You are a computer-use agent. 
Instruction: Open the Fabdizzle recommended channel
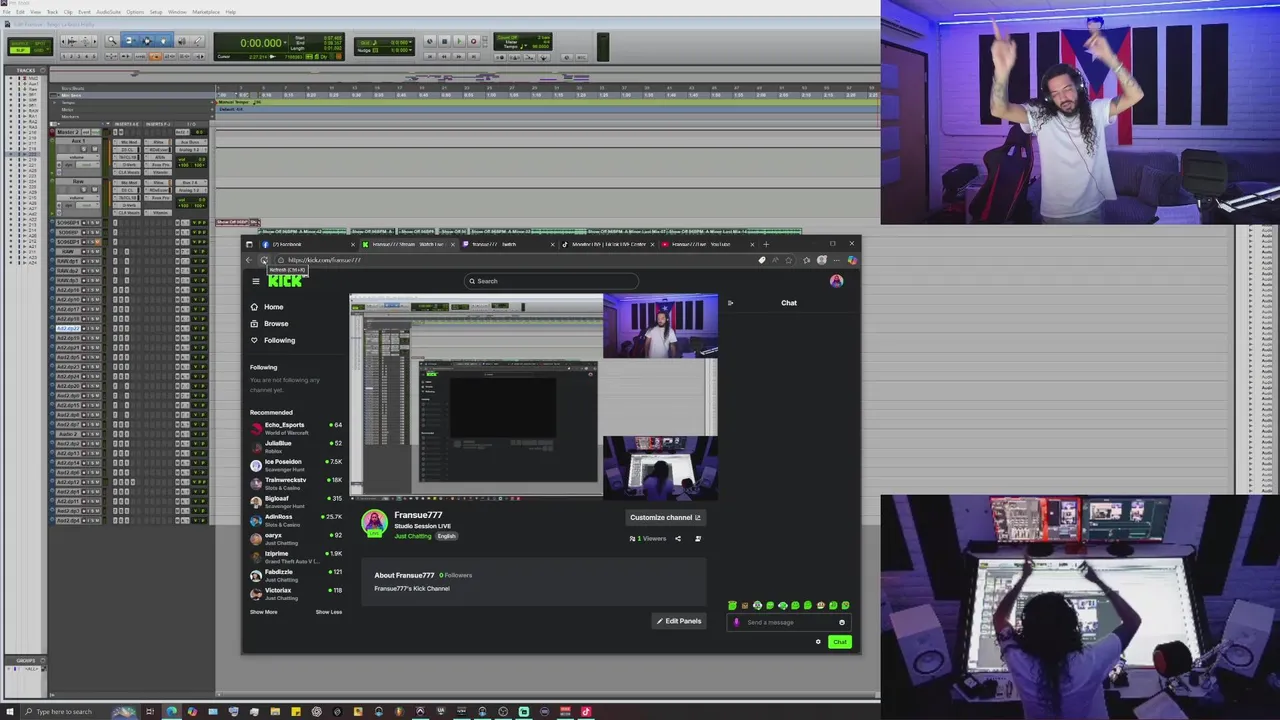click(x=295, y=575)
